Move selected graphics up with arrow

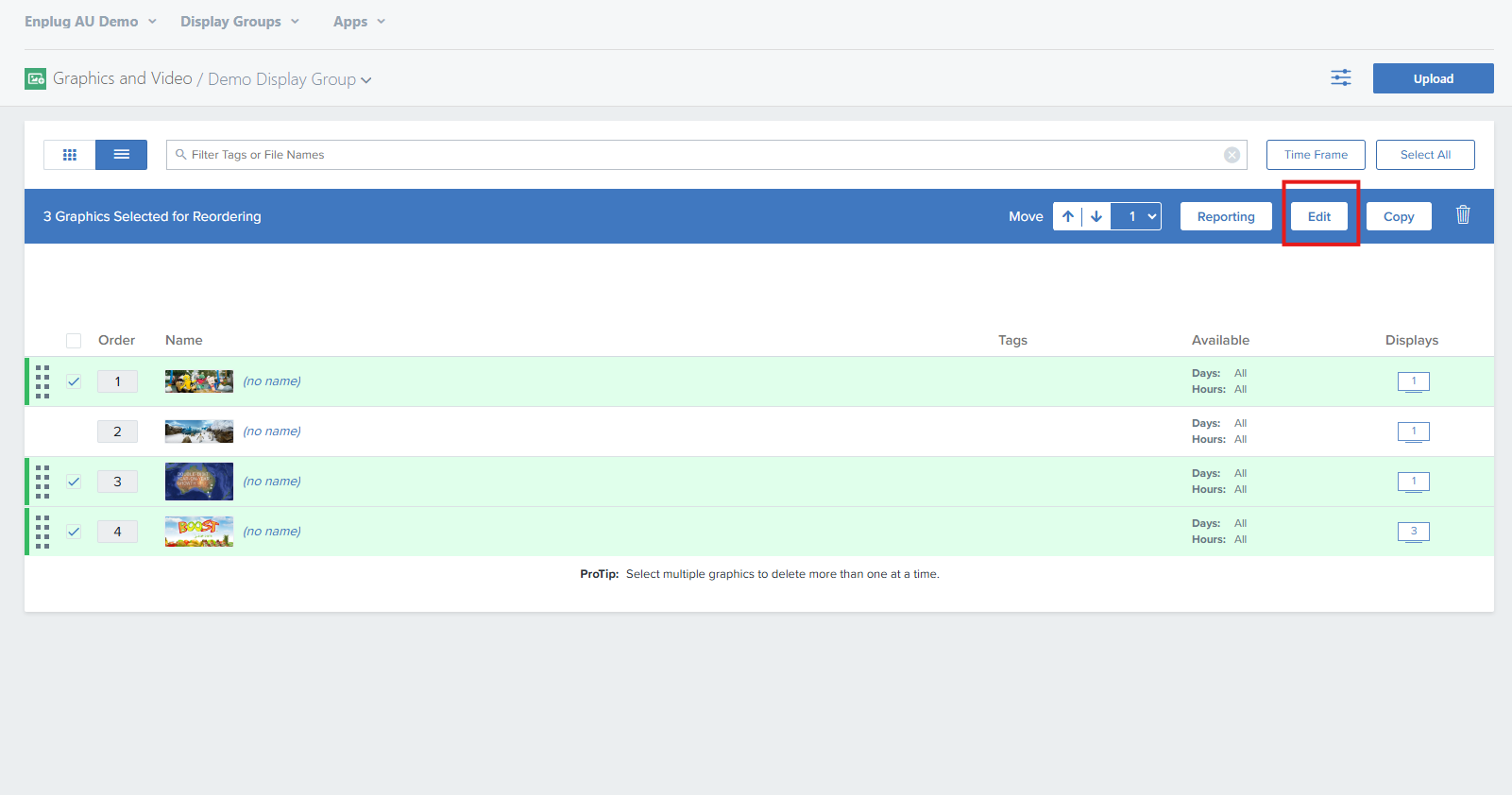point(1068,216)
